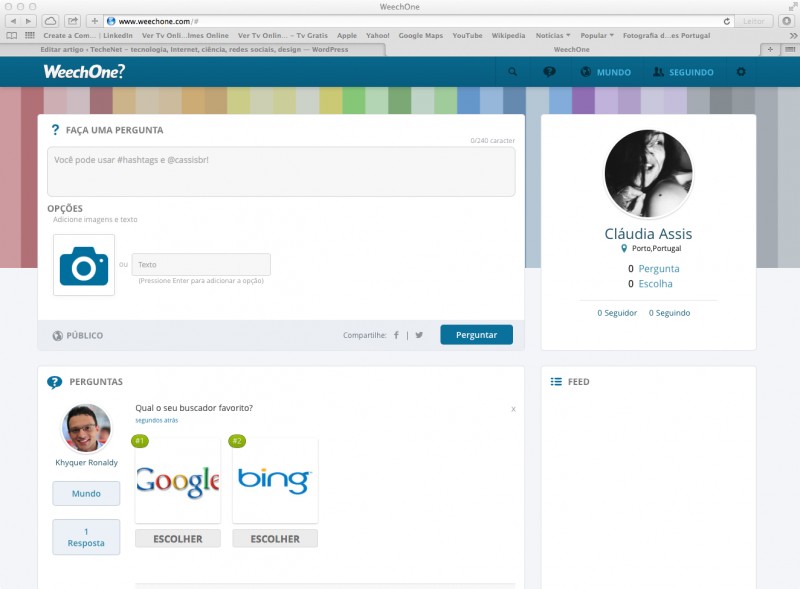The image size is (800, 589).
Task: Open the Seguindo section in navbar
Action: (683, 72)
